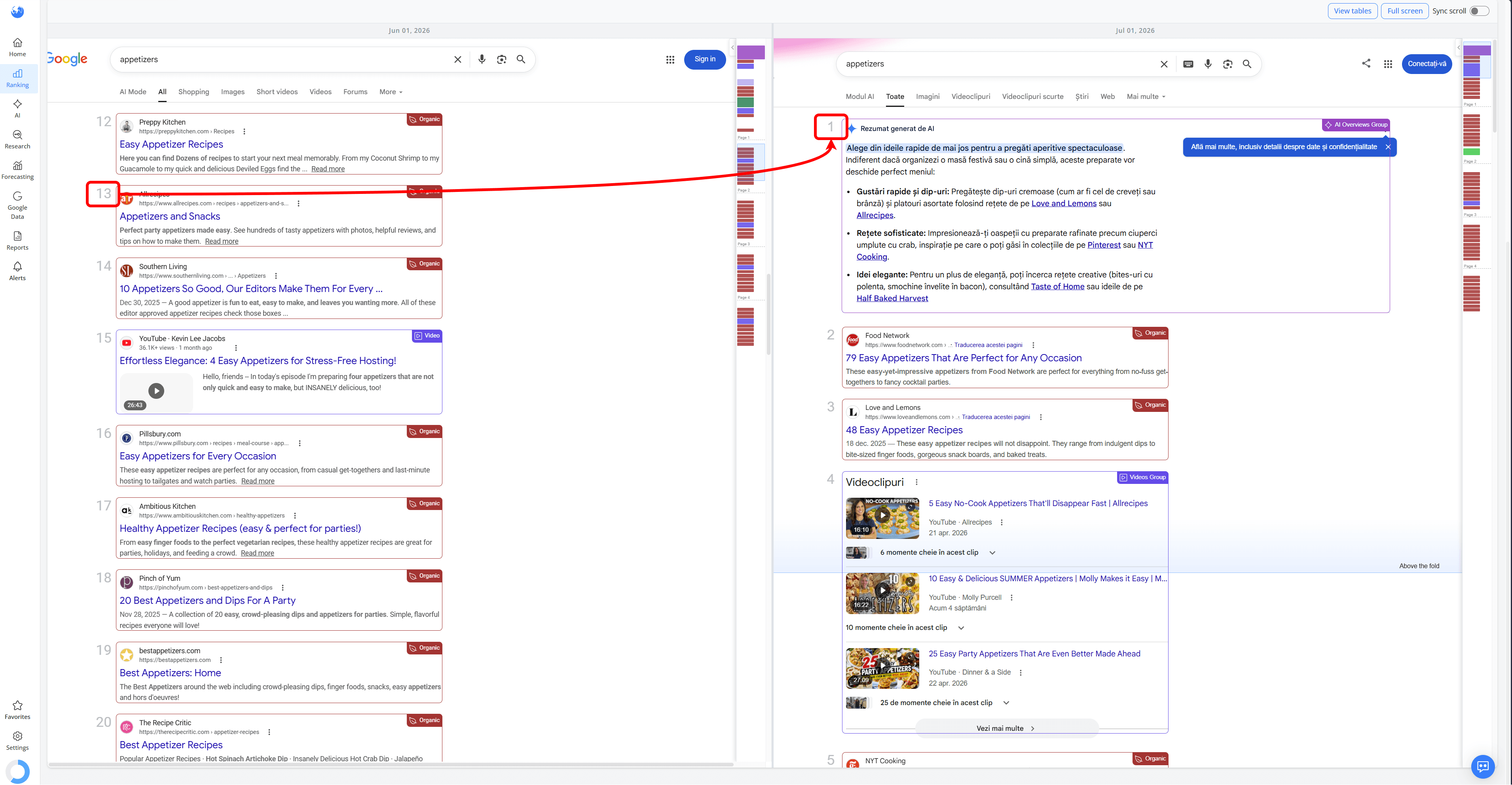Screen dimensions: 1512x785
Task: Switch to the left Forums tab
Action: [355, 91]
